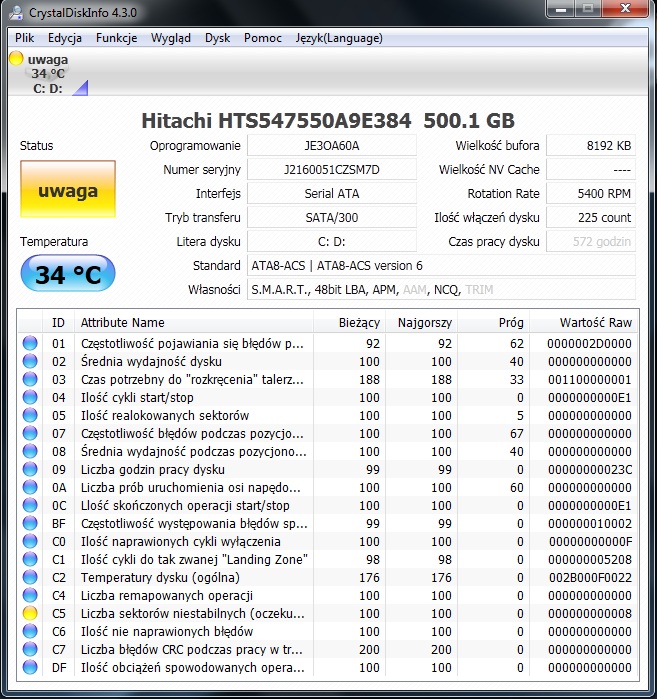Click the Najgorszy column header
This screenshot has height=699, width=657.
pos(422,322)
